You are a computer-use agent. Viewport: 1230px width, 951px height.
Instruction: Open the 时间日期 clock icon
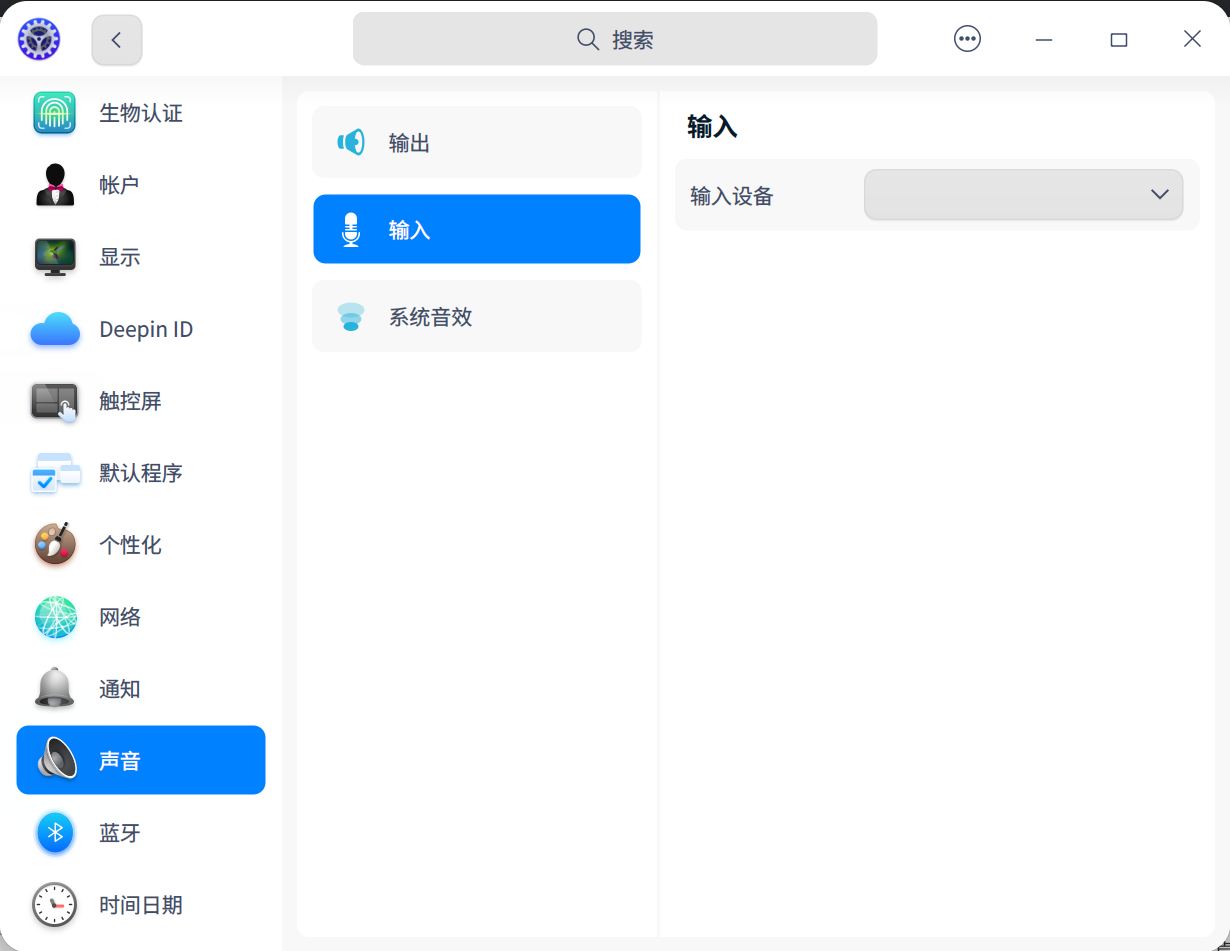pyautogui.click(x=54, y=904)
